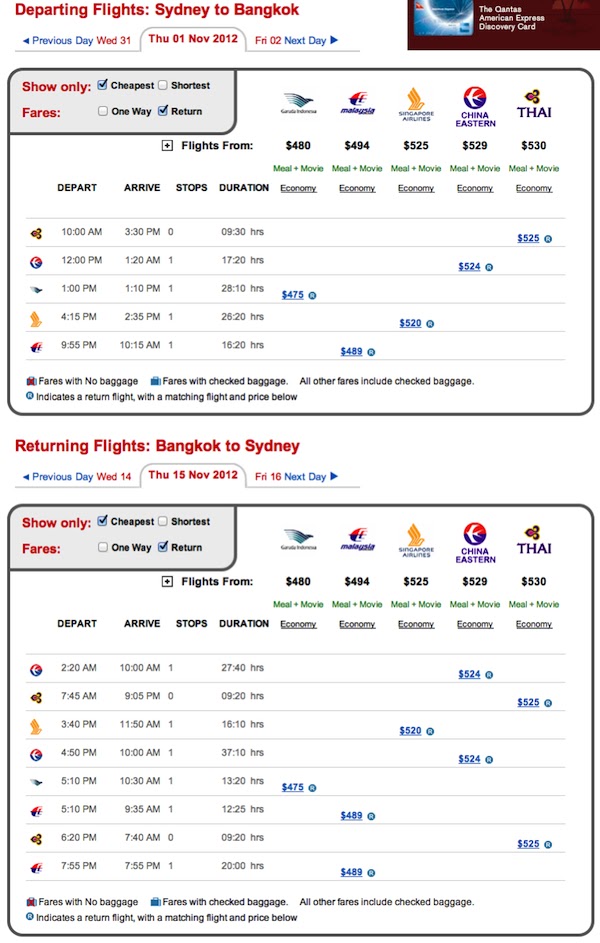600x943 pixels.
Task: Click the Qantas American Express Discovery Card banner
Action: (x=499, y=24)
